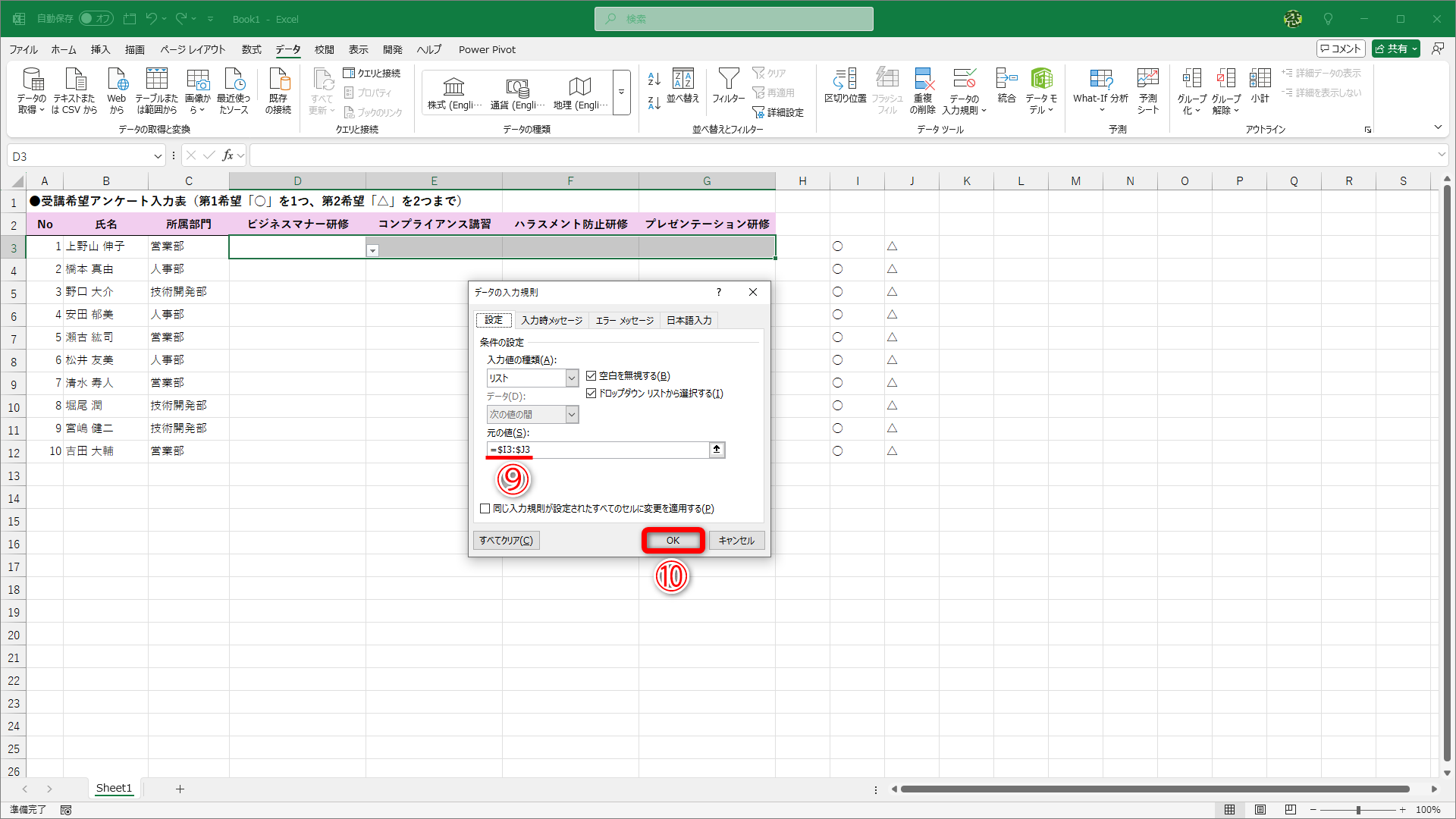Viewport: 1456px width, 819px height.
Task: Click the すべてクリア button
Action: coord(506,541)
